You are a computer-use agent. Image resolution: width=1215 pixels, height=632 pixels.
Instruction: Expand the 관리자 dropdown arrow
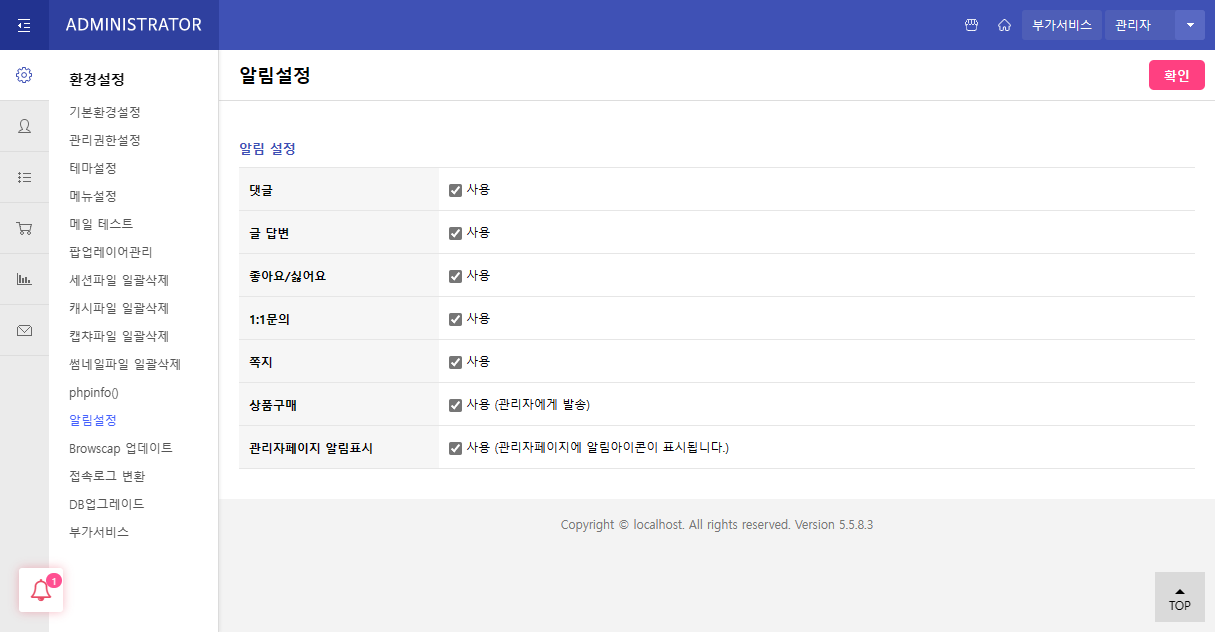coord(1190,25)
